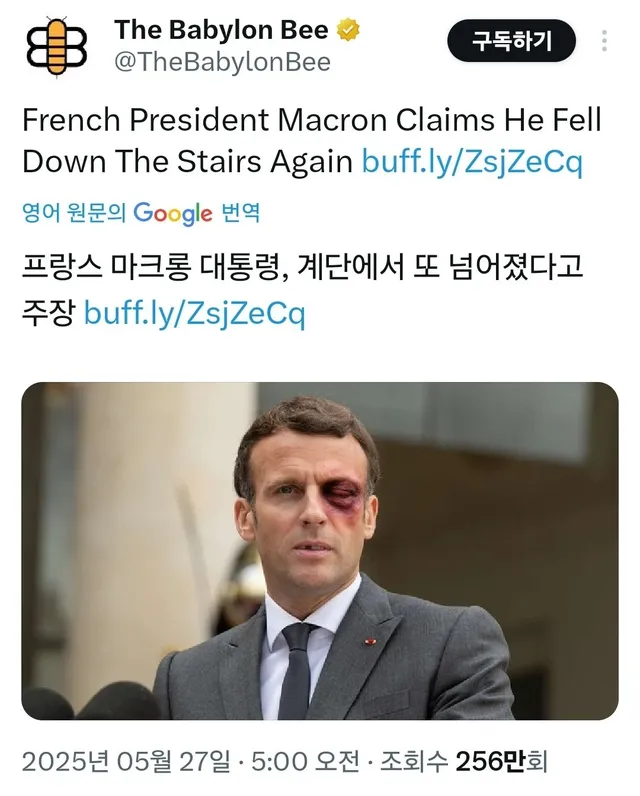Click the Google logo in translation label

coord(172,212)
